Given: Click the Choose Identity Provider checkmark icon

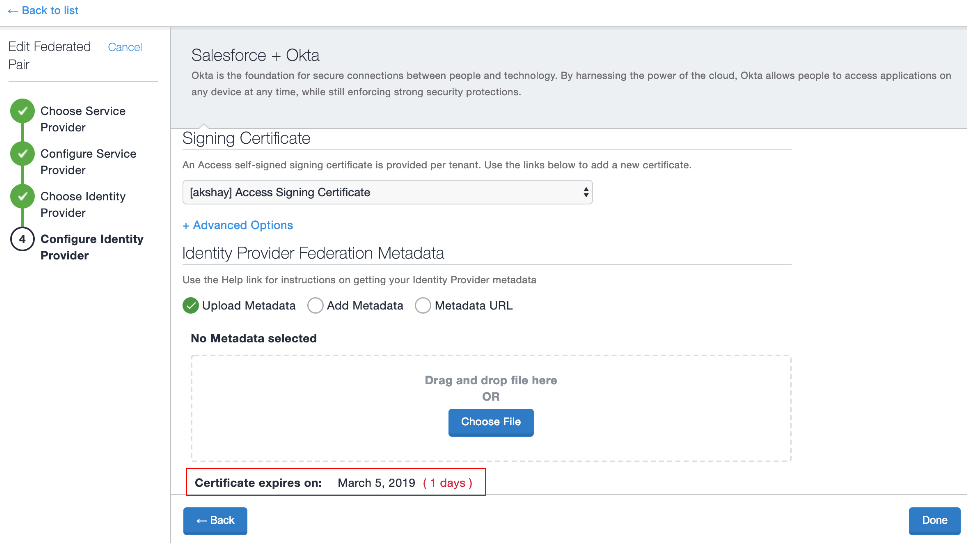Looking at the screenshot, I should 22,196.
